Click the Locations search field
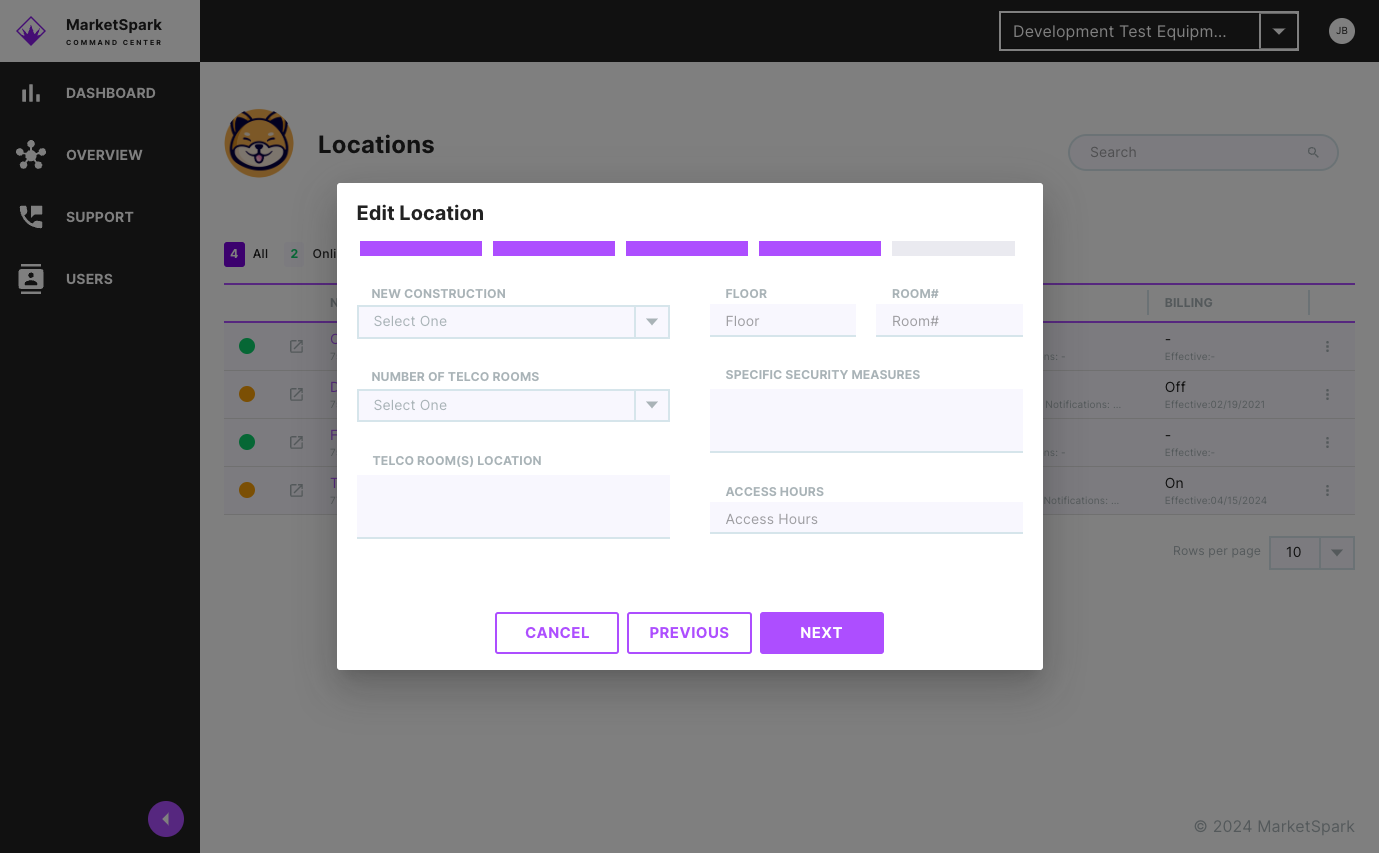1379x853 pixels. tap(1203, 152)
